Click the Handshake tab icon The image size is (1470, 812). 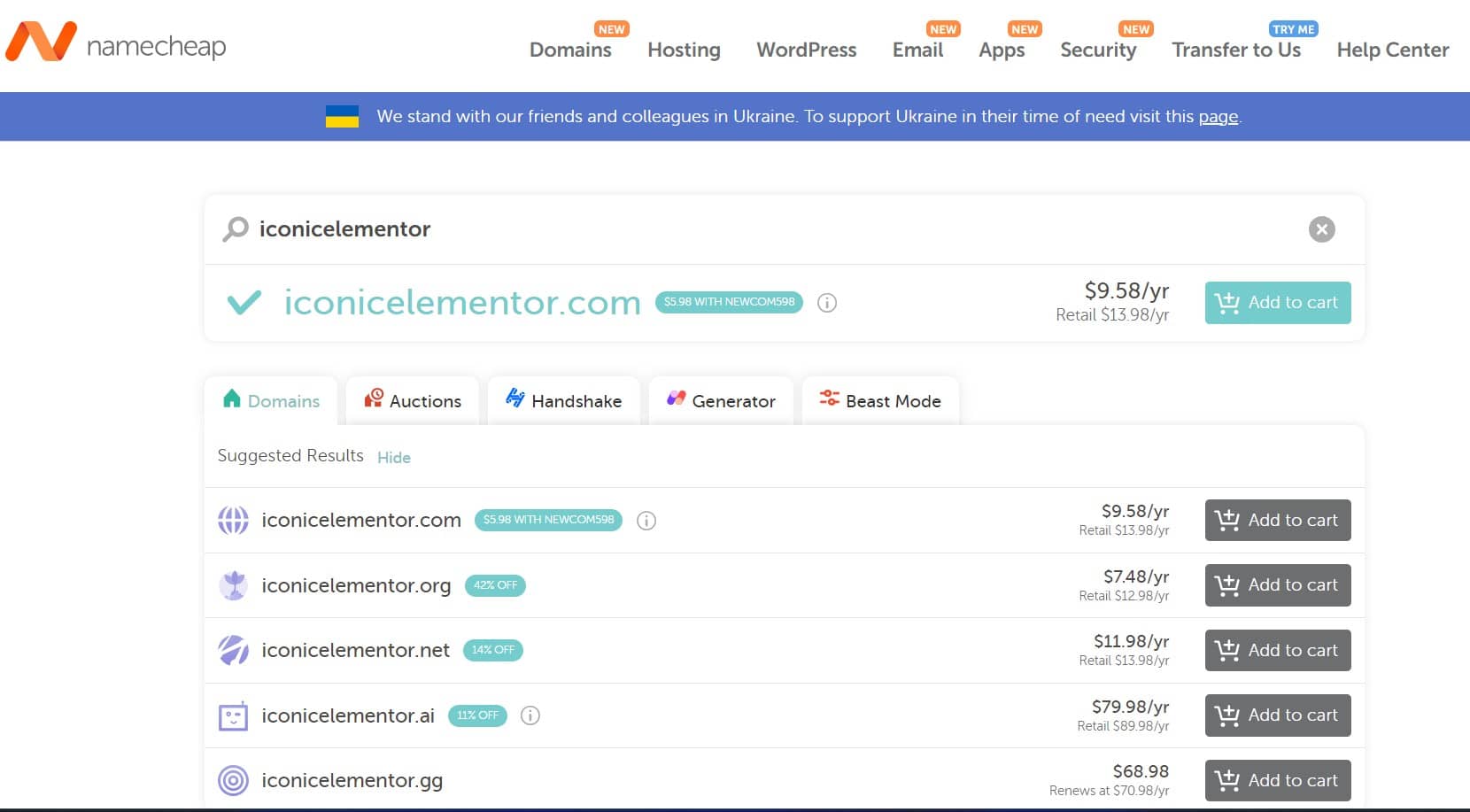515,398
